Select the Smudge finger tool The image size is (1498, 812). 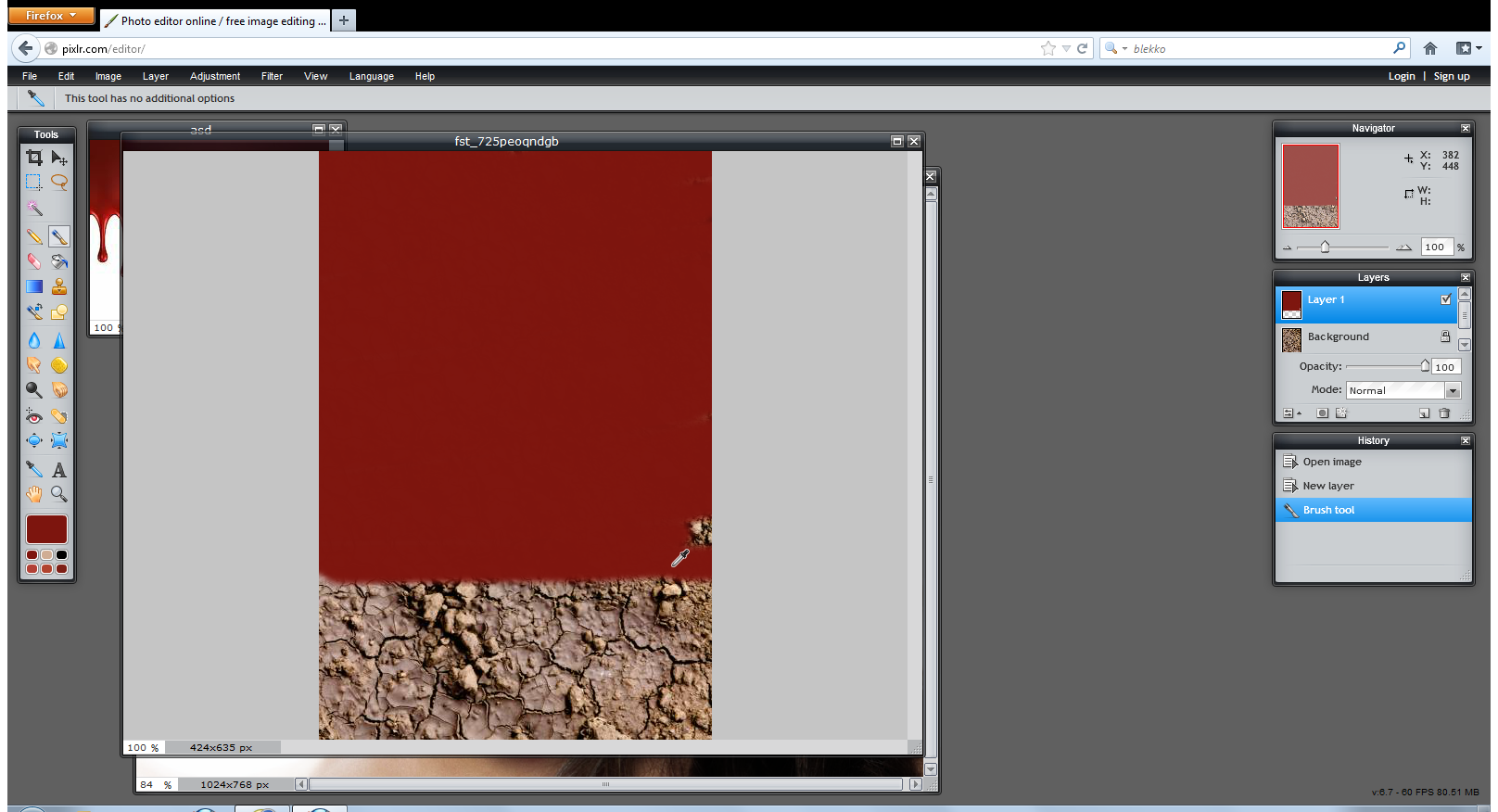click(x=34, y=365)
